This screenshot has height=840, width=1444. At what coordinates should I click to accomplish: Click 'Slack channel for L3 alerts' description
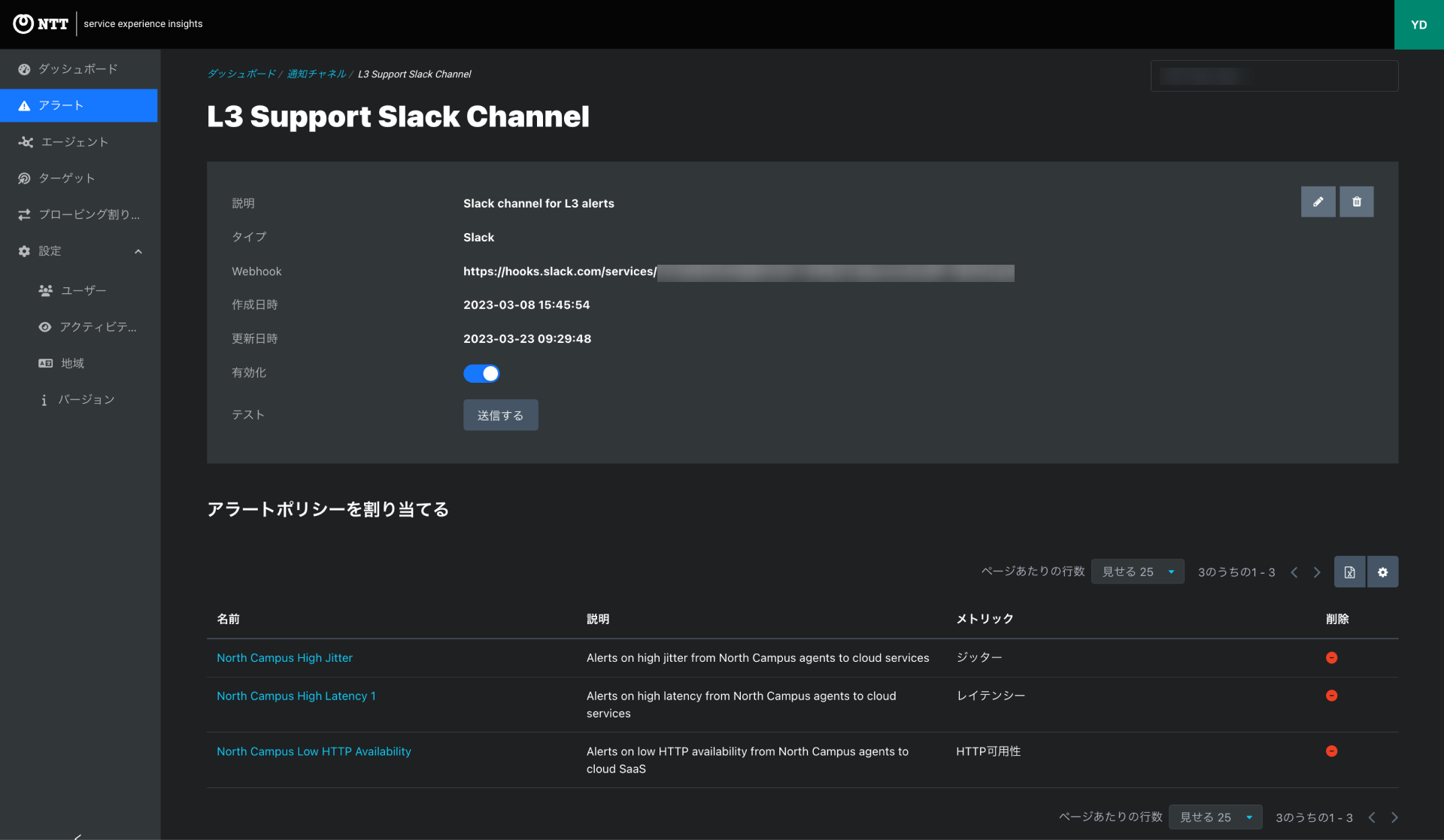click(538, 204)
